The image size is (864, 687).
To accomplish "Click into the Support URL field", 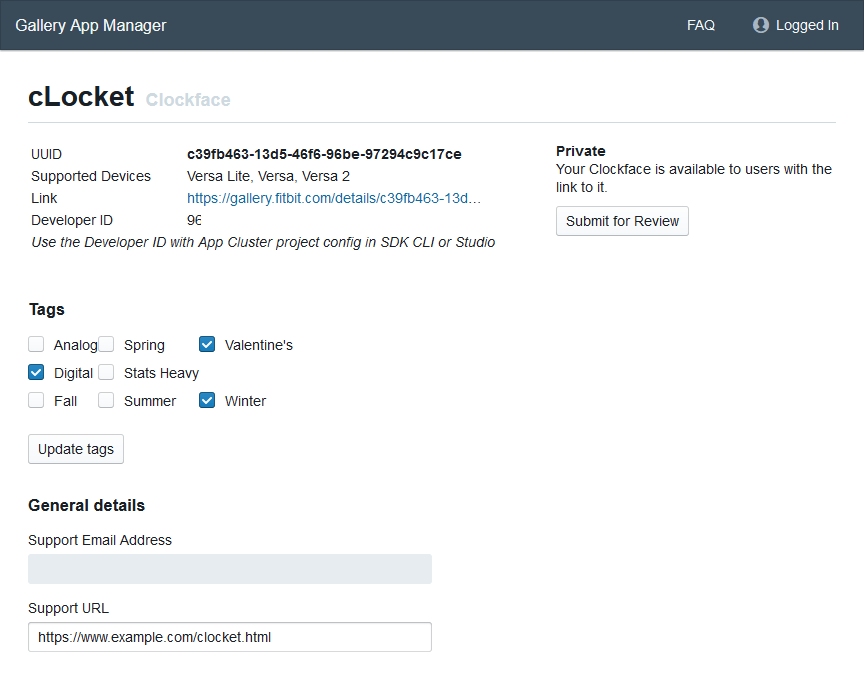I will 230,637.
